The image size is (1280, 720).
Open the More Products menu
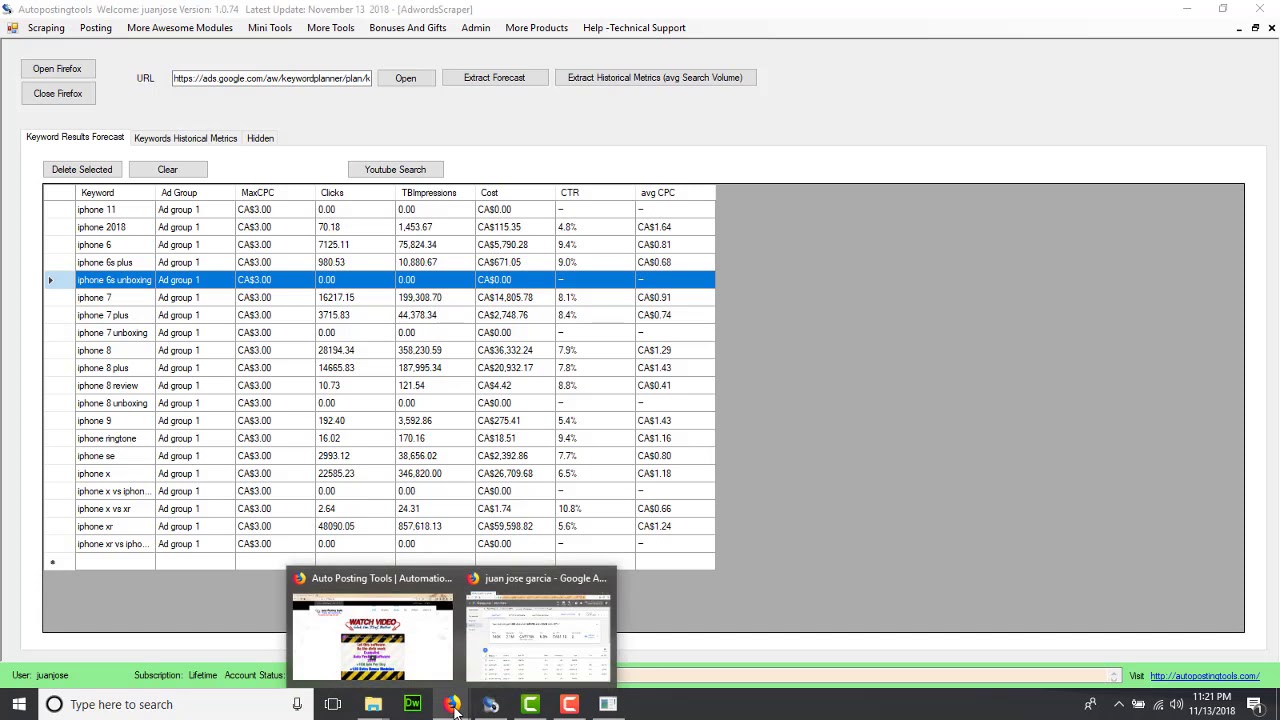[536, 28]
